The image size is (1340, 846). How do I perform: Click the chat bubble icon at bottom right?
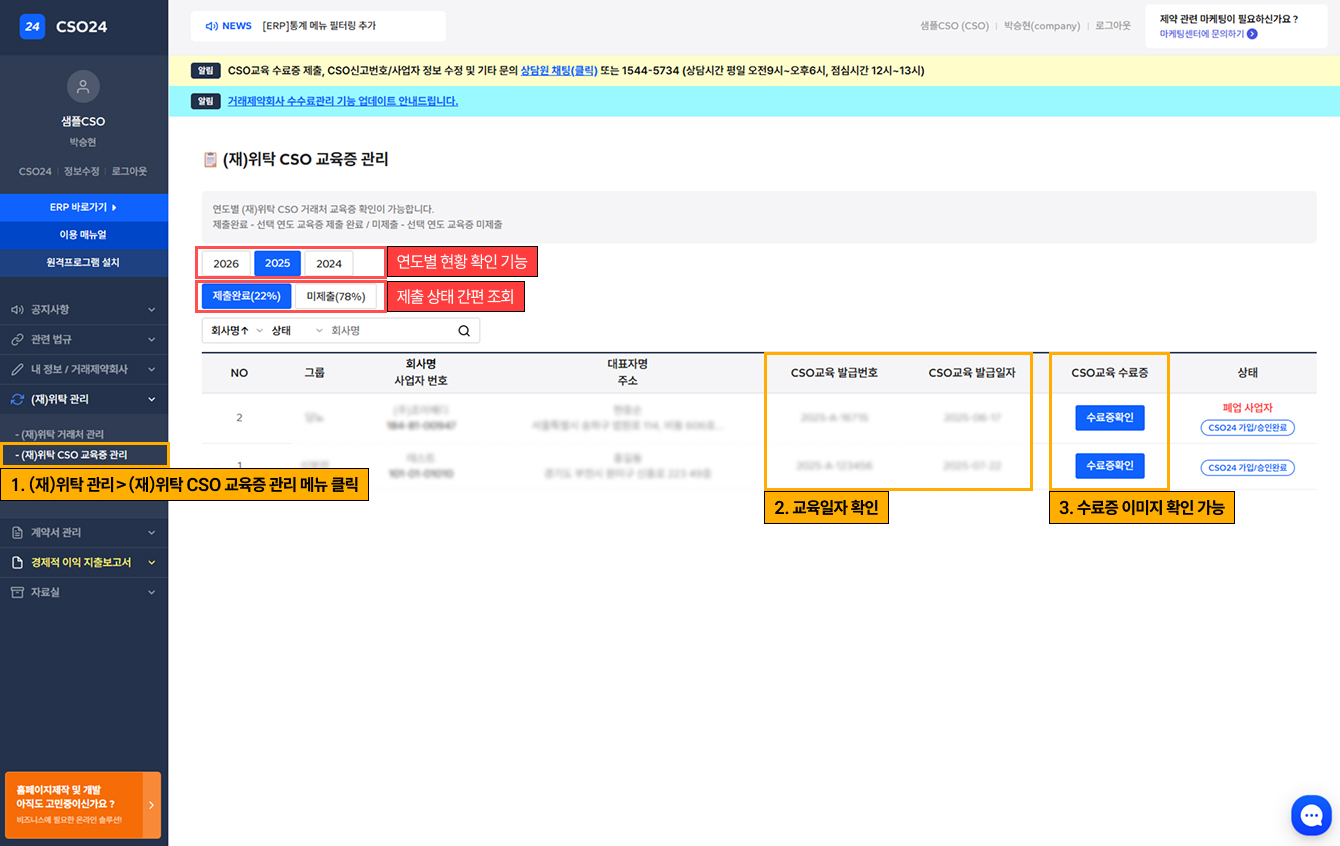(1311, 815)
